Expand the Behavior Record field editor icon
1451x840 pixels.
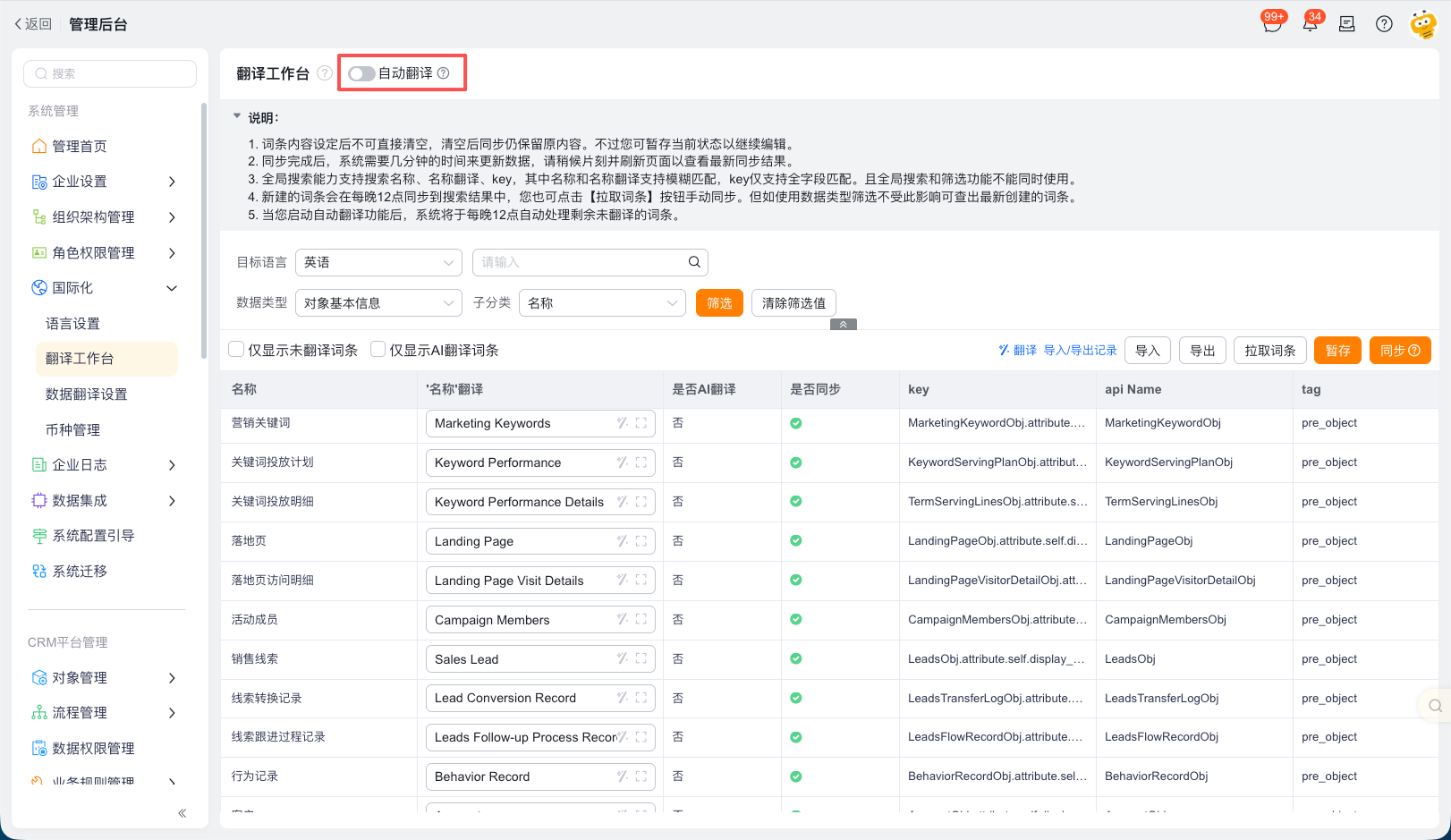[x=641, y=776]
